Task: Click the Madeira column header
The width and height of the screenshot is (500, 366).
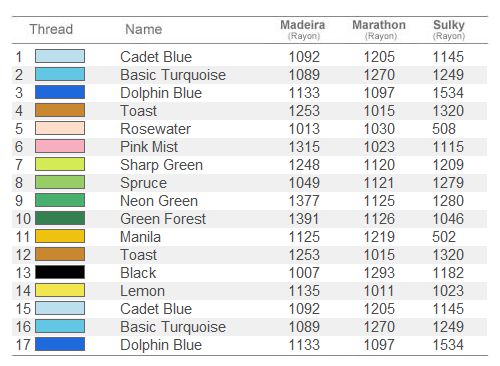Action: pyautogui.click(x=303, y=29)
